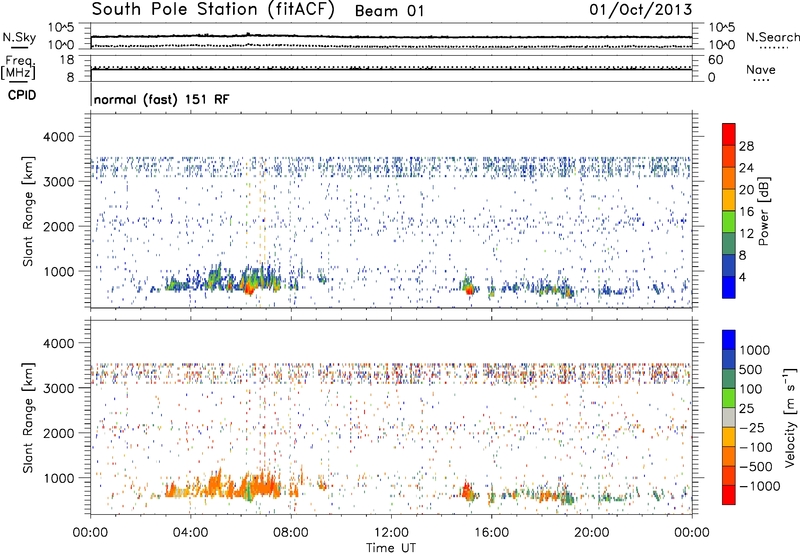
Task: Click the date 01/Oct/2013
Action: point(641,9)
